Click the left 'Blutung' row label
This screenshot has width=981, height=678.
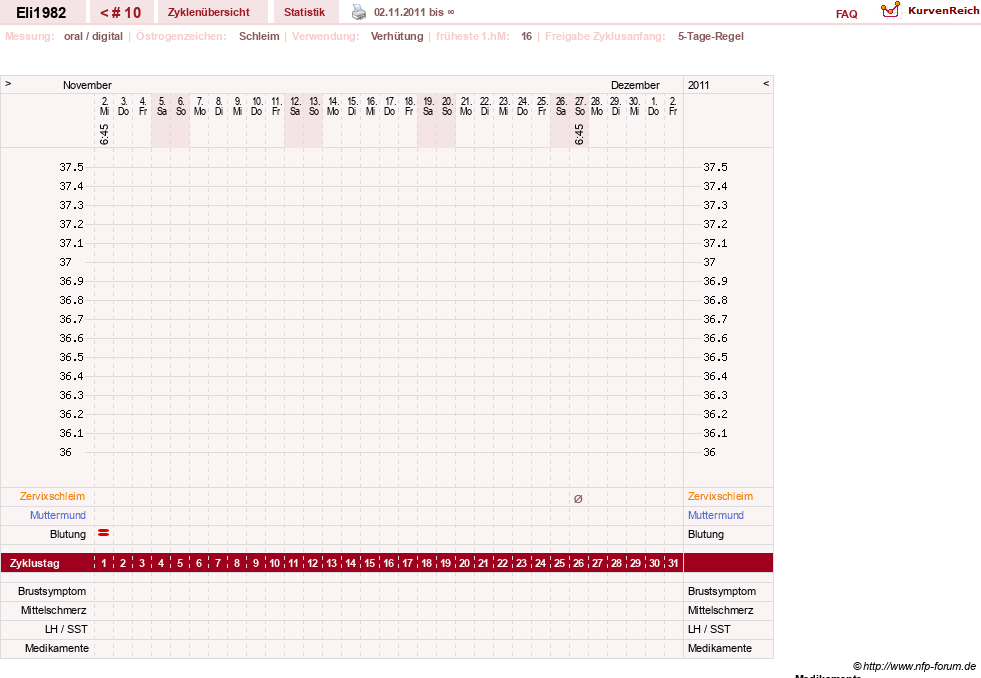[68, 534]
